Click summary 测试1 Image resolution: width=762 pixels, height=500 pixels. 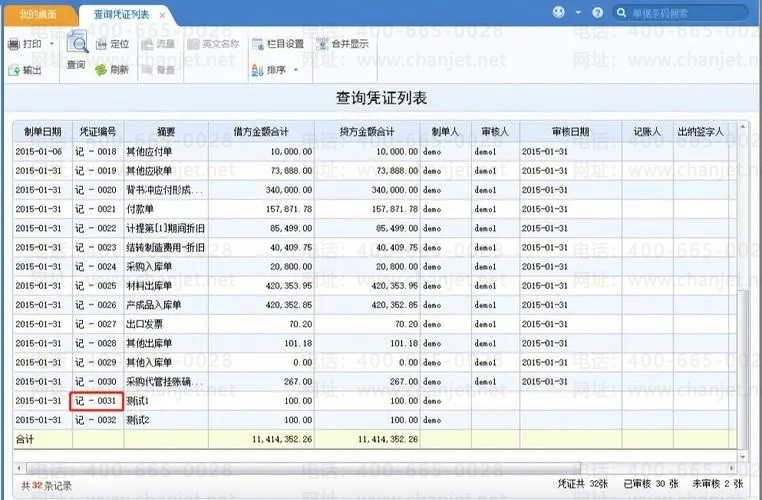tap(138, 401)
